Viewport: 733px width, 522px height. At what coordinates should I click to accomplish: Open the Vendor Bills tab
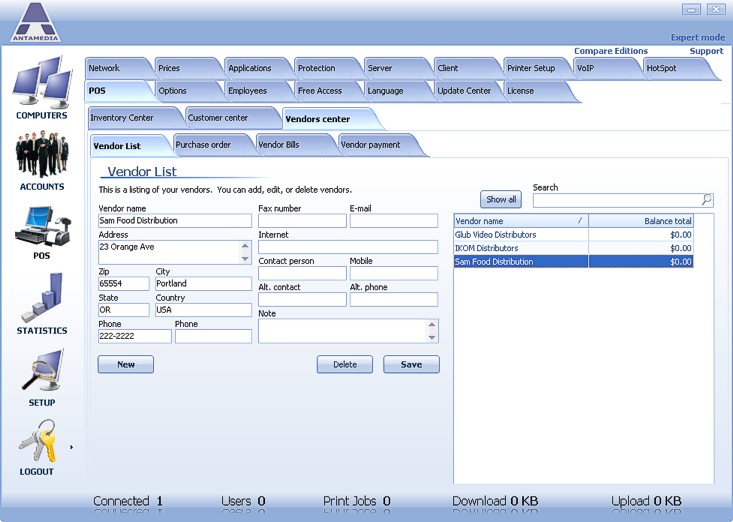(294, 145)
